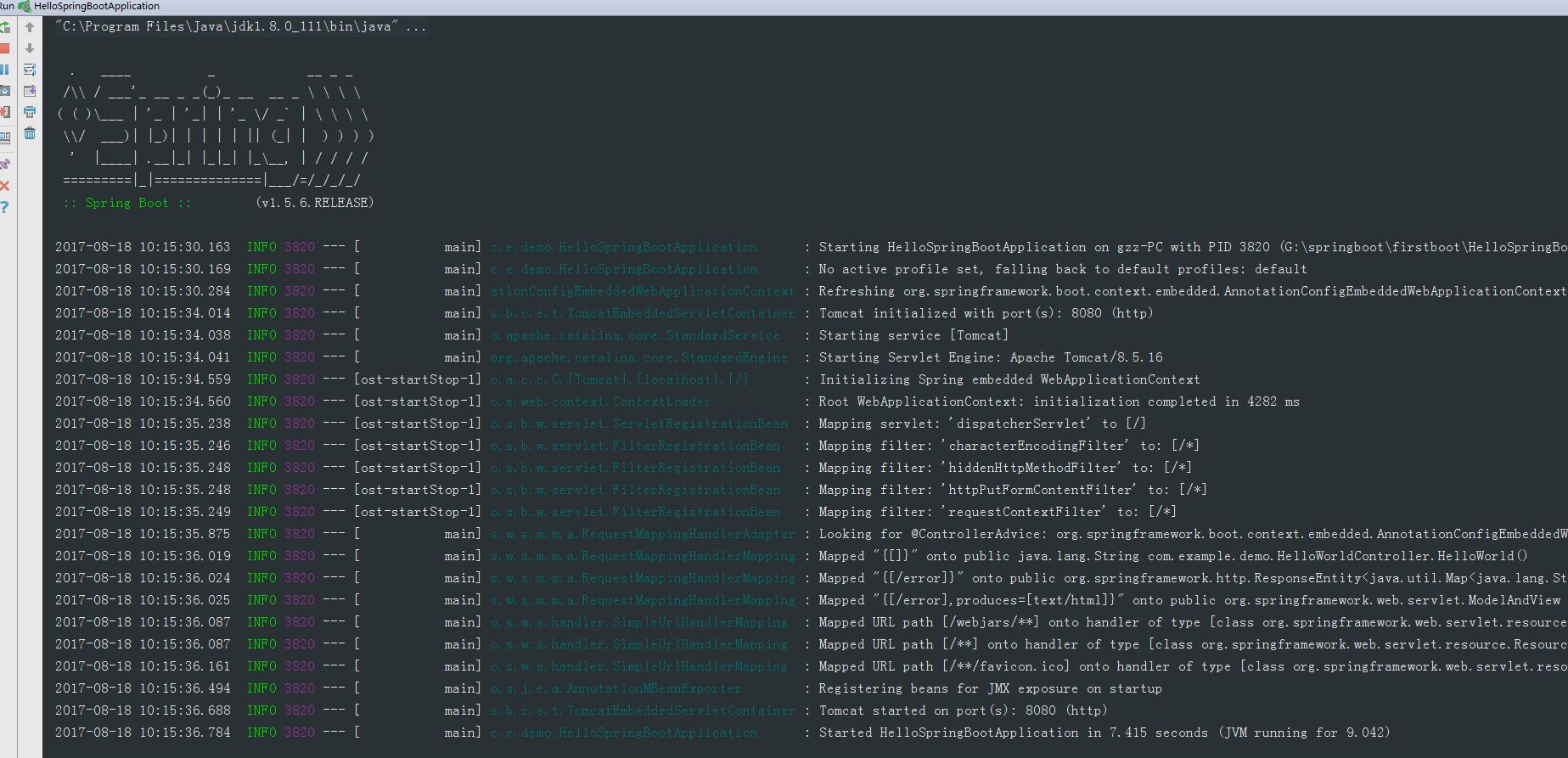
Task: Click the 'Mapped "{[/error]}" onto public' ResponseEntity line
Action: pos(1193,578)
